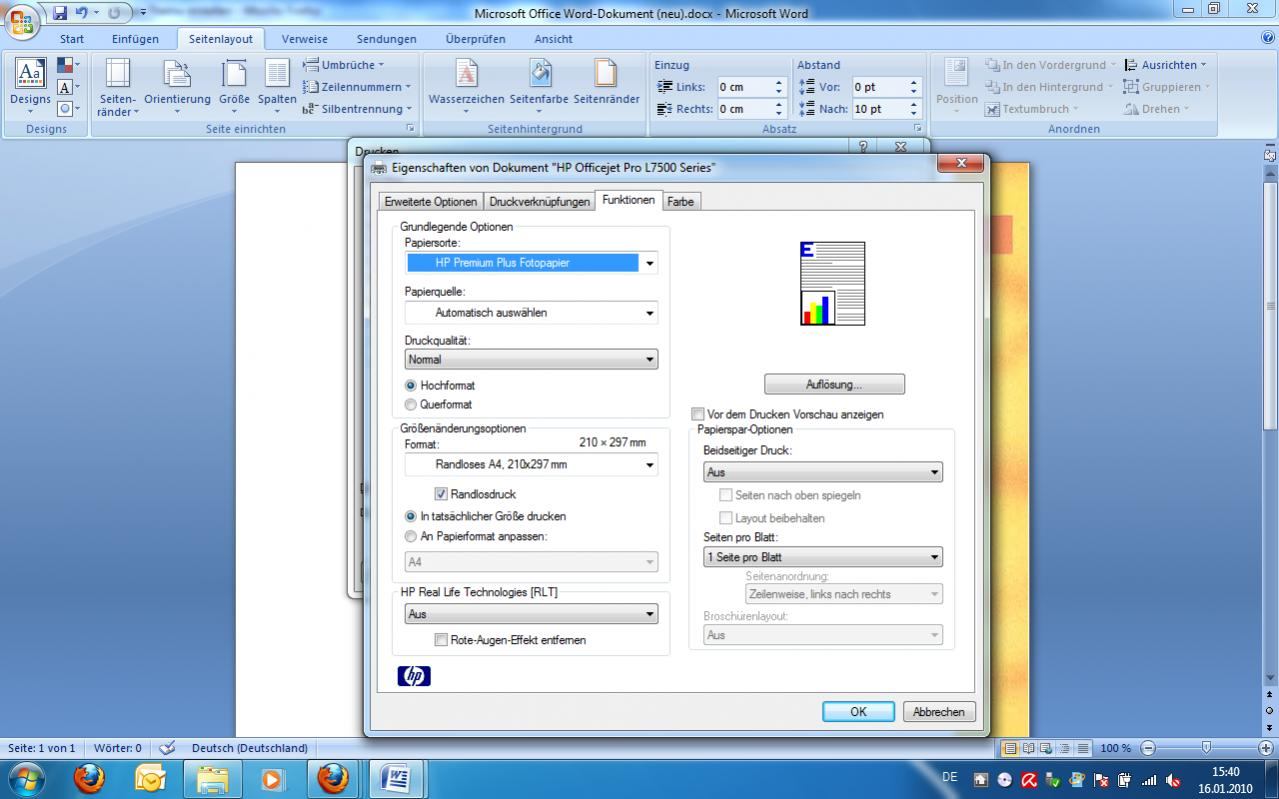Open Windows Start menu orb
This screenshot has width=1279, height=799.
point(27,778)
